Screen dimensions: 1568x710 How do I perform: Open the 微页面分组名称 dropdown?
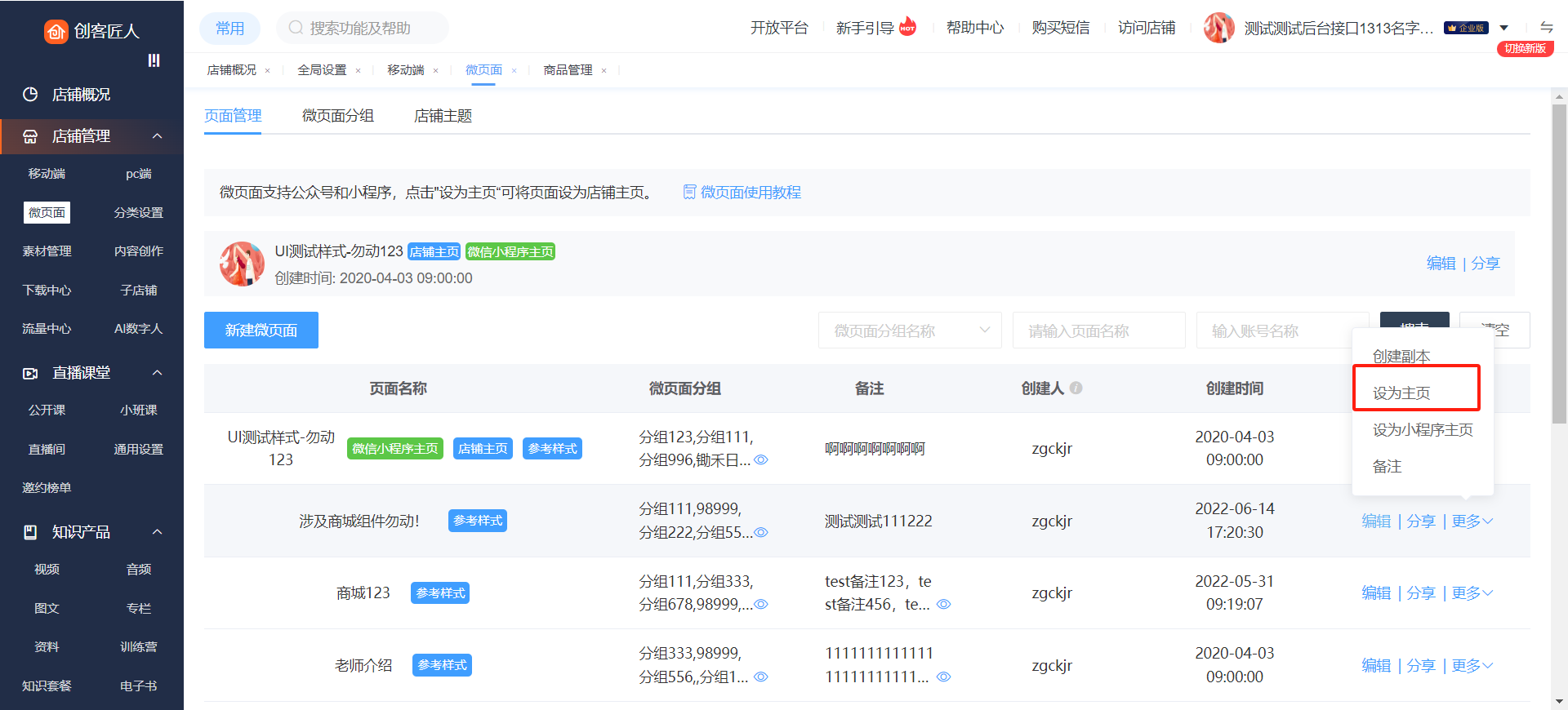(x=909, y=331)
